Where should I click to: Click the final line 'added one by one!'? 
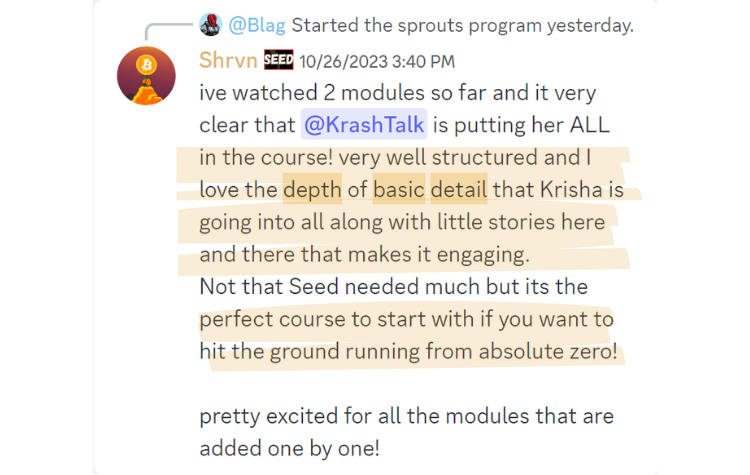[289, 448]
